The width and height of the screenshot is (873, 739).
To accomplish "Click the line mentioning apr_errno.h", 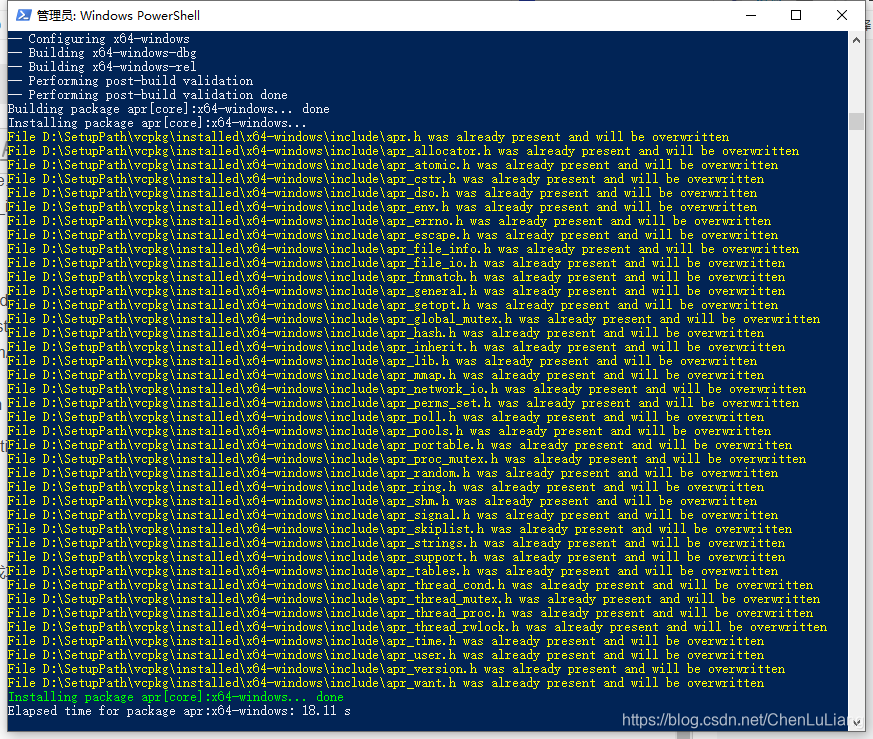I will point(389,221).
